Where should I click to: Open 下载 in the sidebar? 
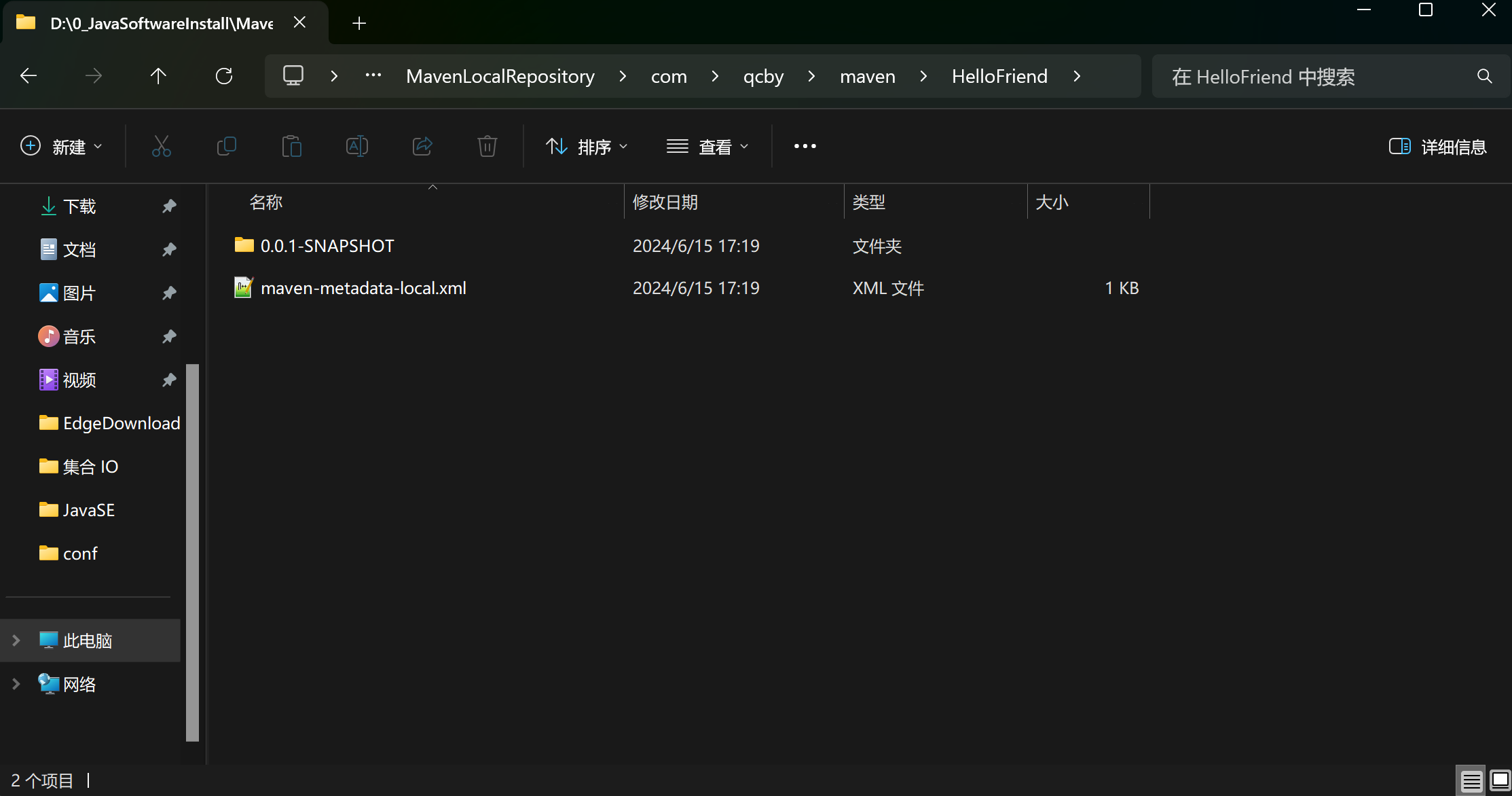coord(79,206)
